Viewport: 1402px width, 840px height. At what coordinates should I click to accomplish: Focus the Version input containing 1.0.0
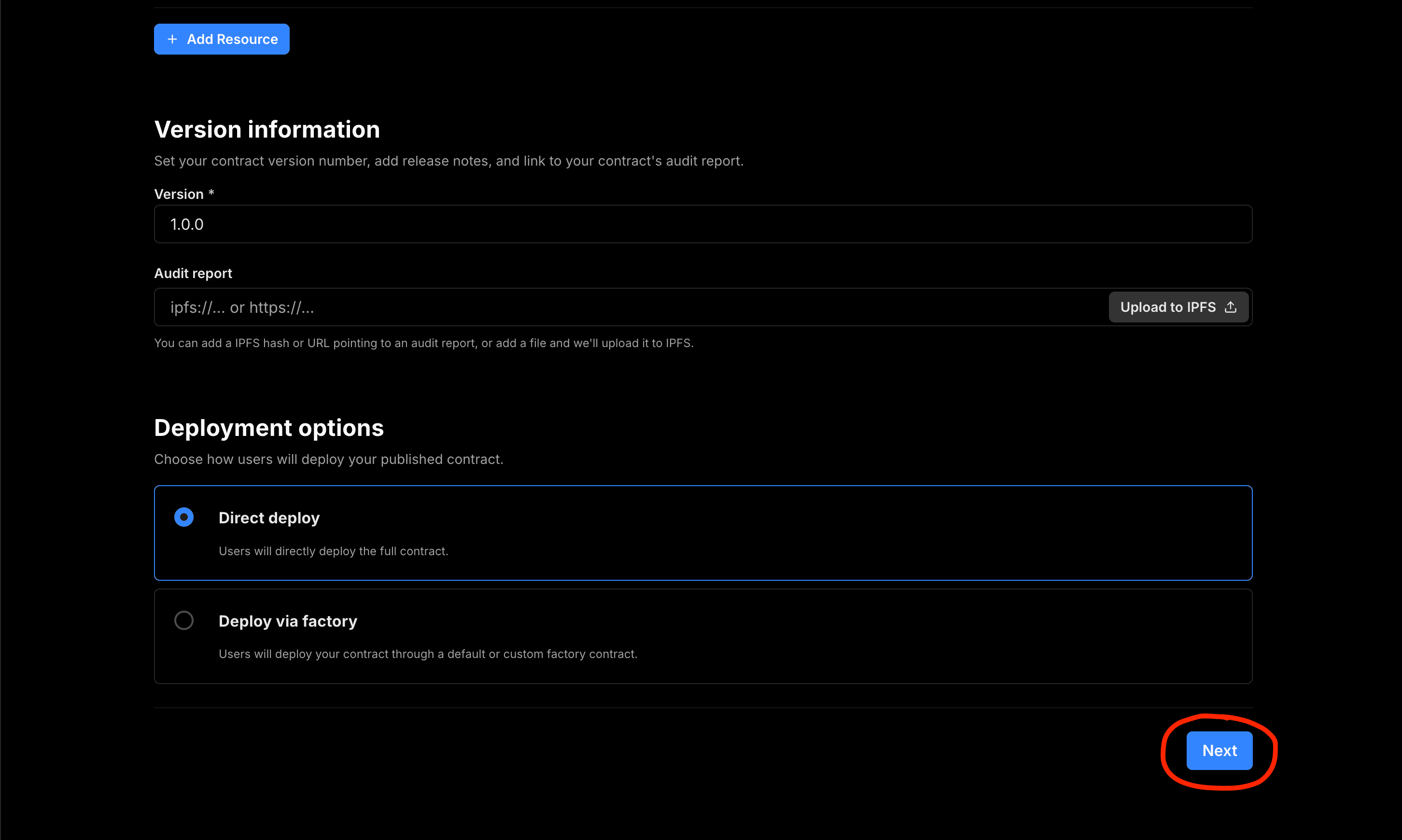(x=702, y=224)
